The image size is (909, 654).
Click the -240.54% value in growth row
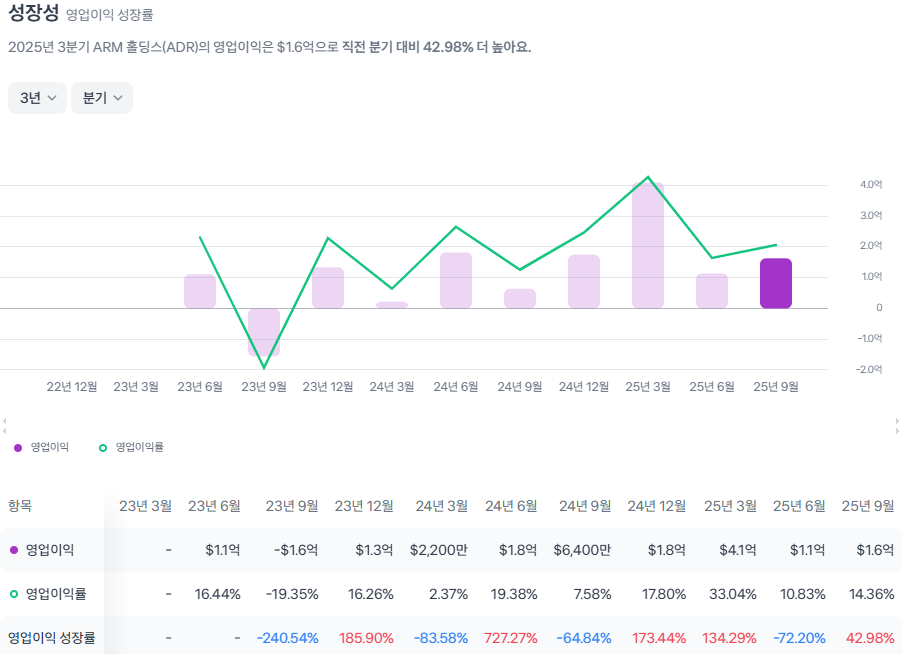tap(288, 635)
